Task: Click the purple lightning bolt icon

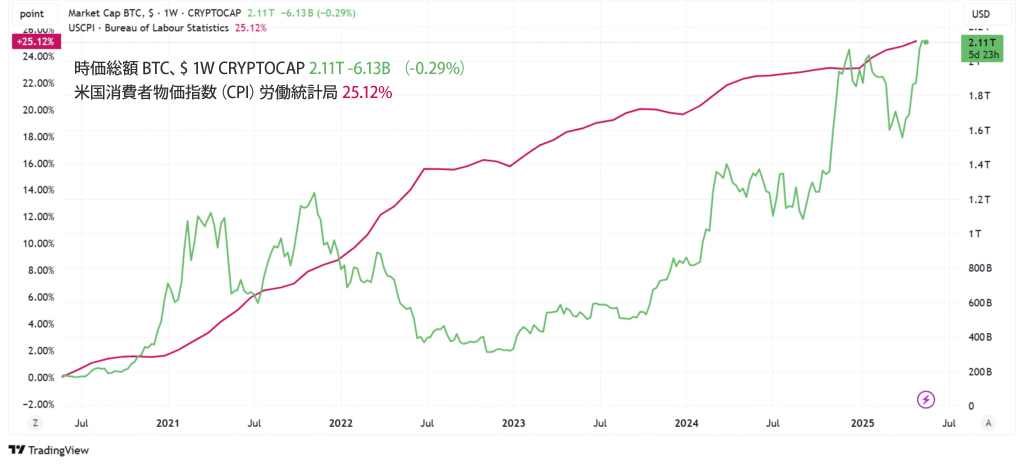Action: click(x=927, y=400)
